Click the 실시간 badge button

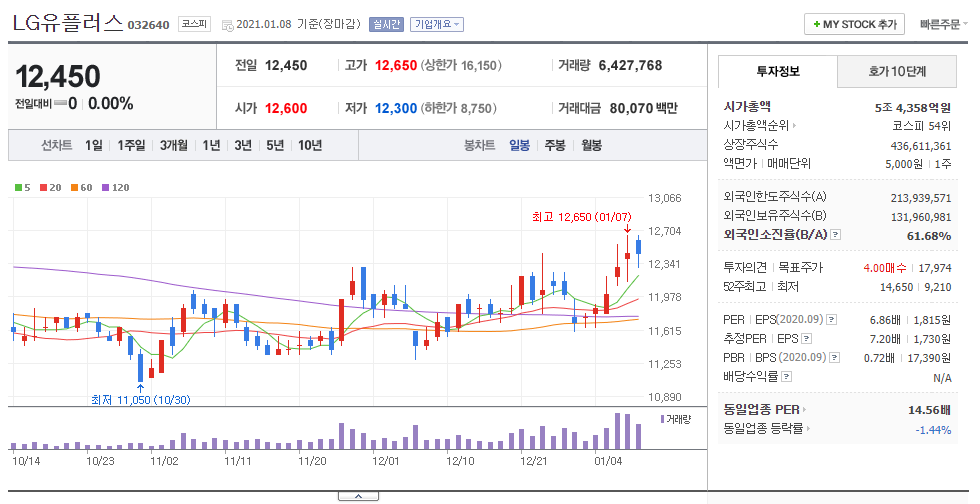coord(386,24)
